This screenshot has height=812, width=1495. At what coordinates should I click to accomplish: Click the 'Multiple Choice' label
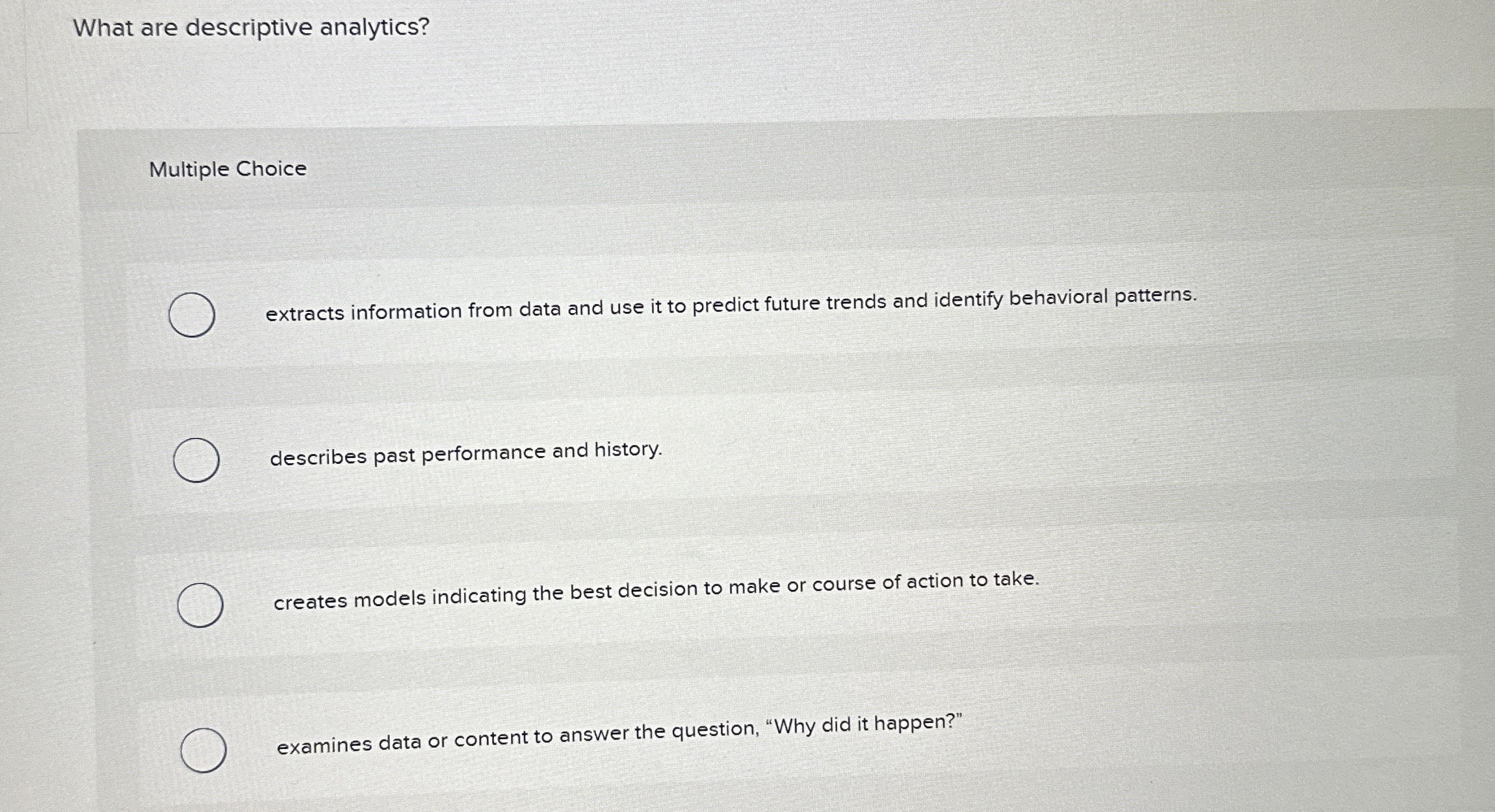[227, 170]
